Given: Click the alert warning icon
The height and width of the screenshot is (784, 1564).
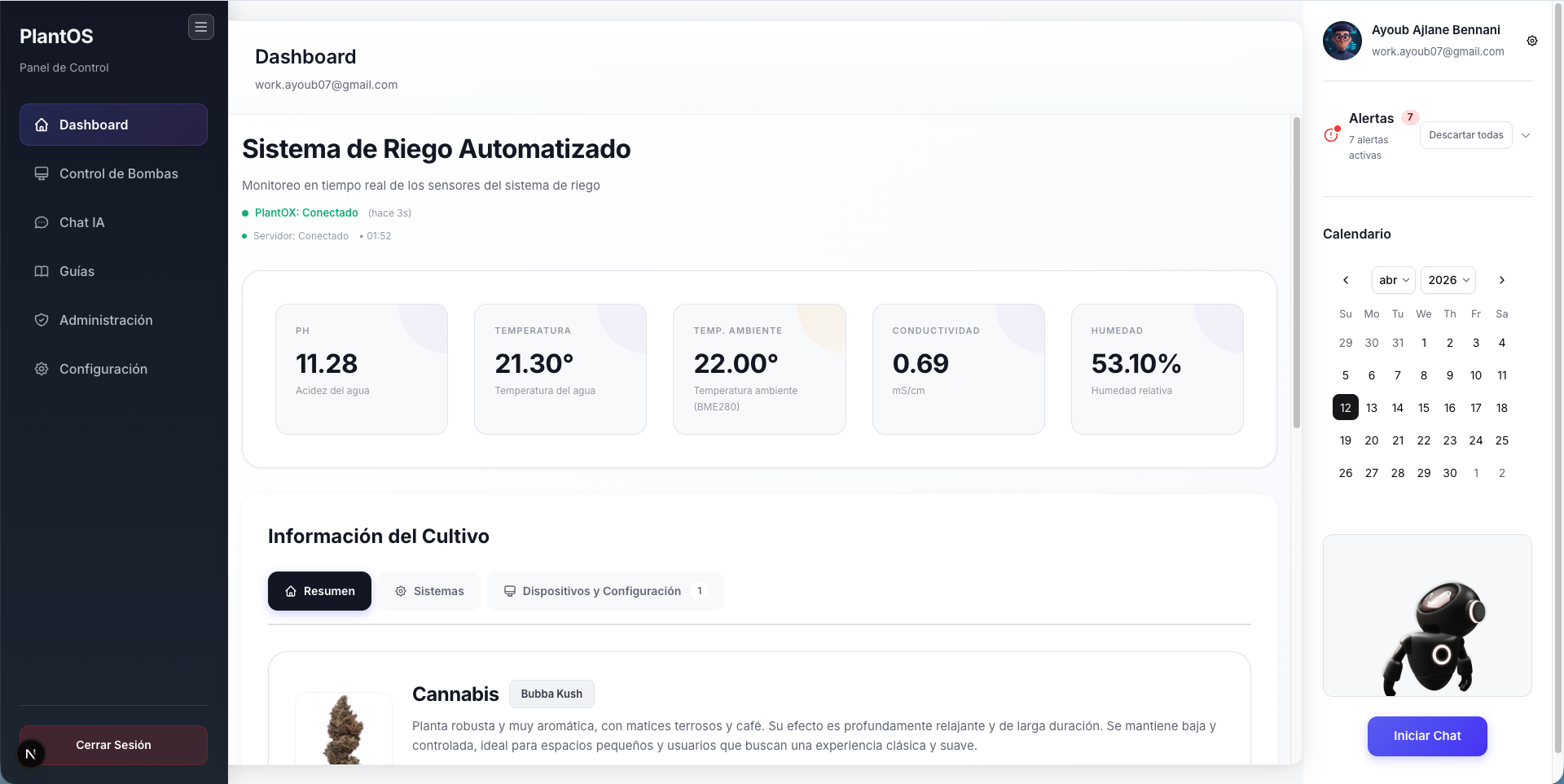Looking at the screenshot, I should click(1332, 134).
